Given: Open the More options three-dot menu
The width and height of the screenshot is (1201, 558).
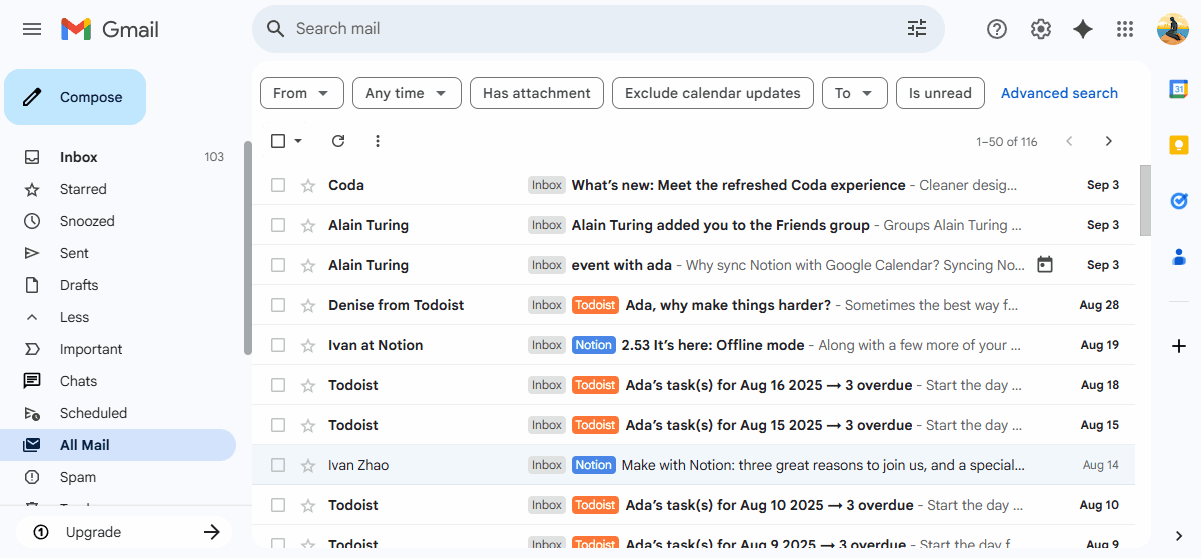Looking at the screenshot, I should (x=378, y=141).
